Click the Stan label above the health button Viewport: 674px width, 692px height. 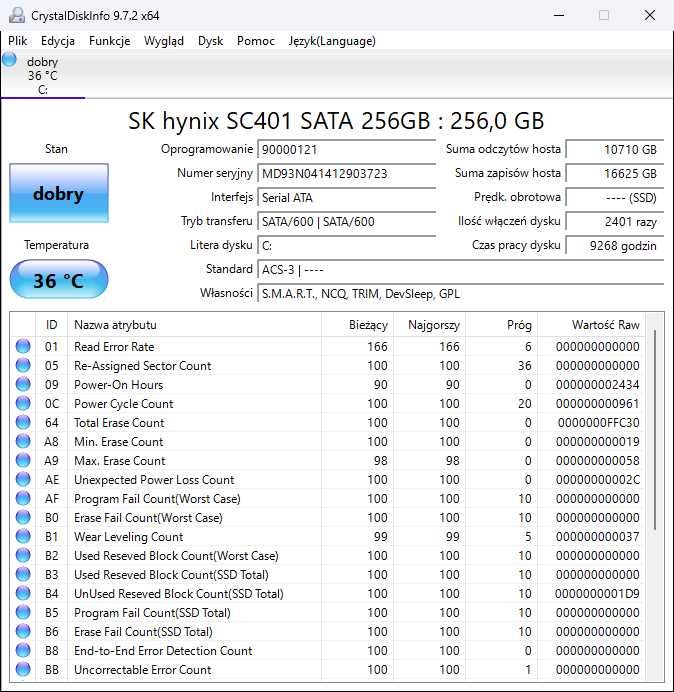tap(56, 149)
